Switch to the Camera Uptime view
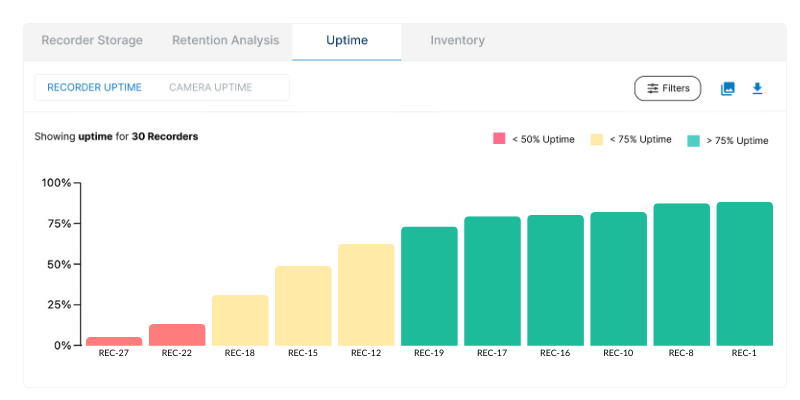The height and width of the screenshot is (400, 800). (x=210, y=87)
